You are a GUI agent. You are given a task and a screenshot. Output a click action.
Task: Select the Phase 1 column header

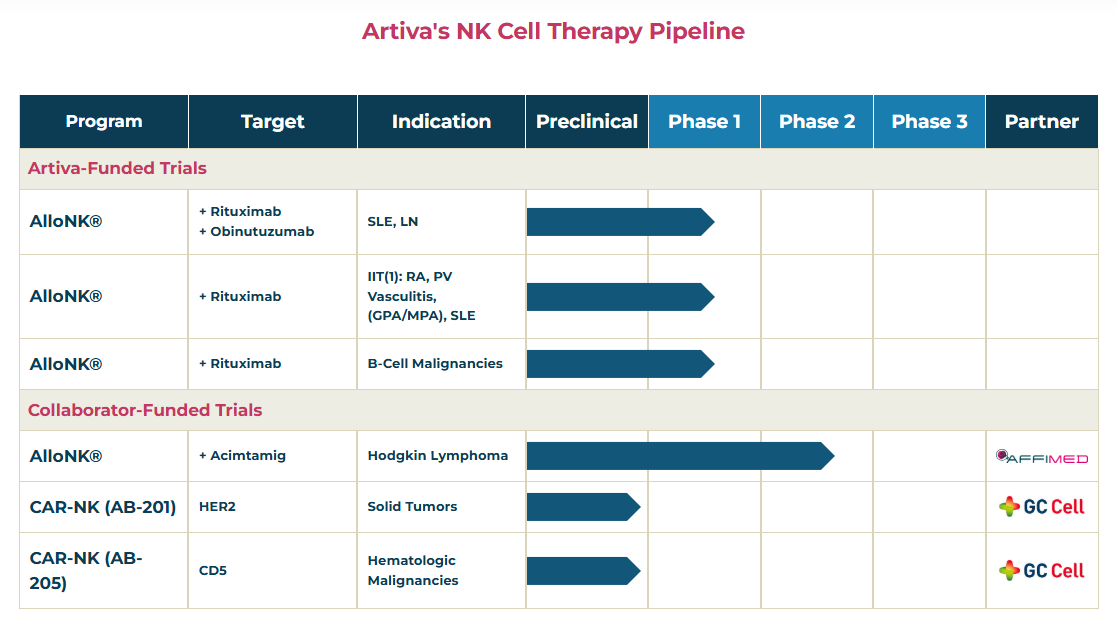click(704, 122)
